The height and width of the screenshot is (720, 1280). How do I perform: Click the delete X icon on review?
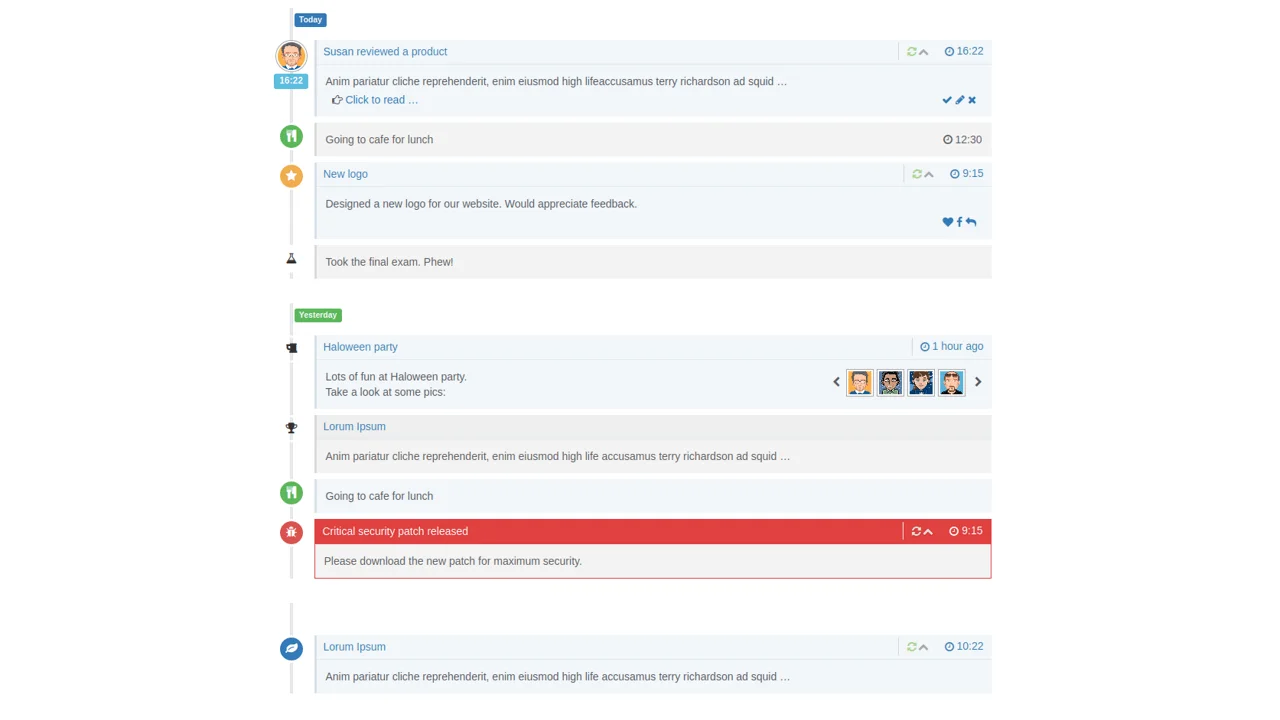972,100
